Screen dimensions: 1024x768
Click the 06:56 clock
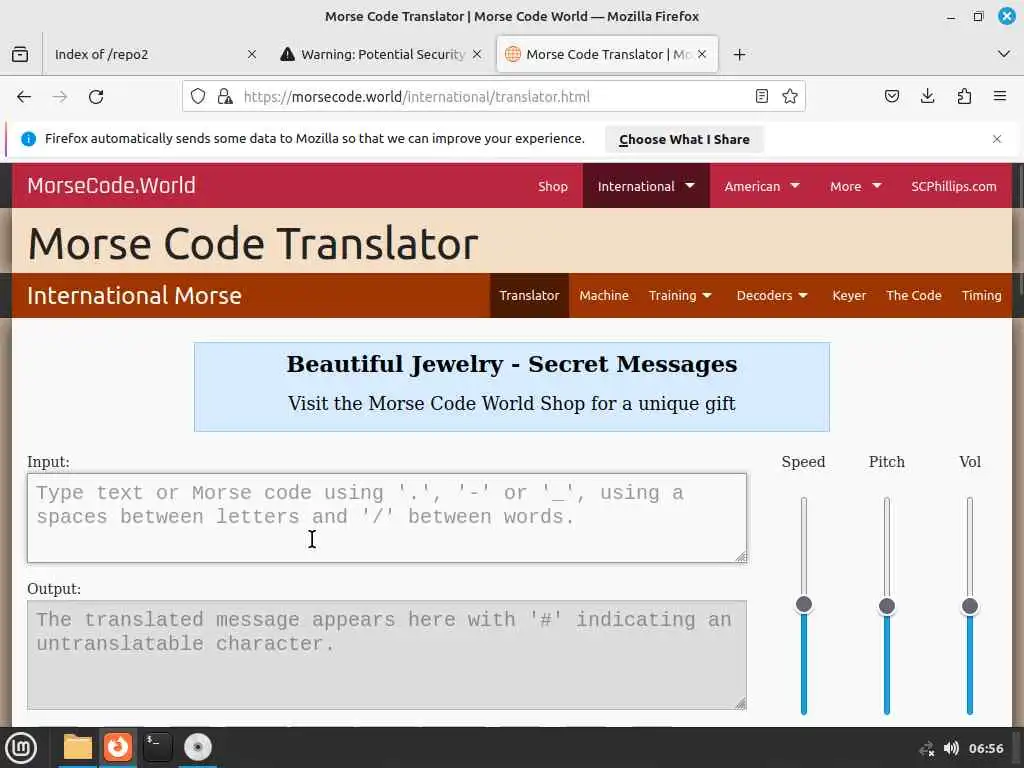(x=985, y=748)
